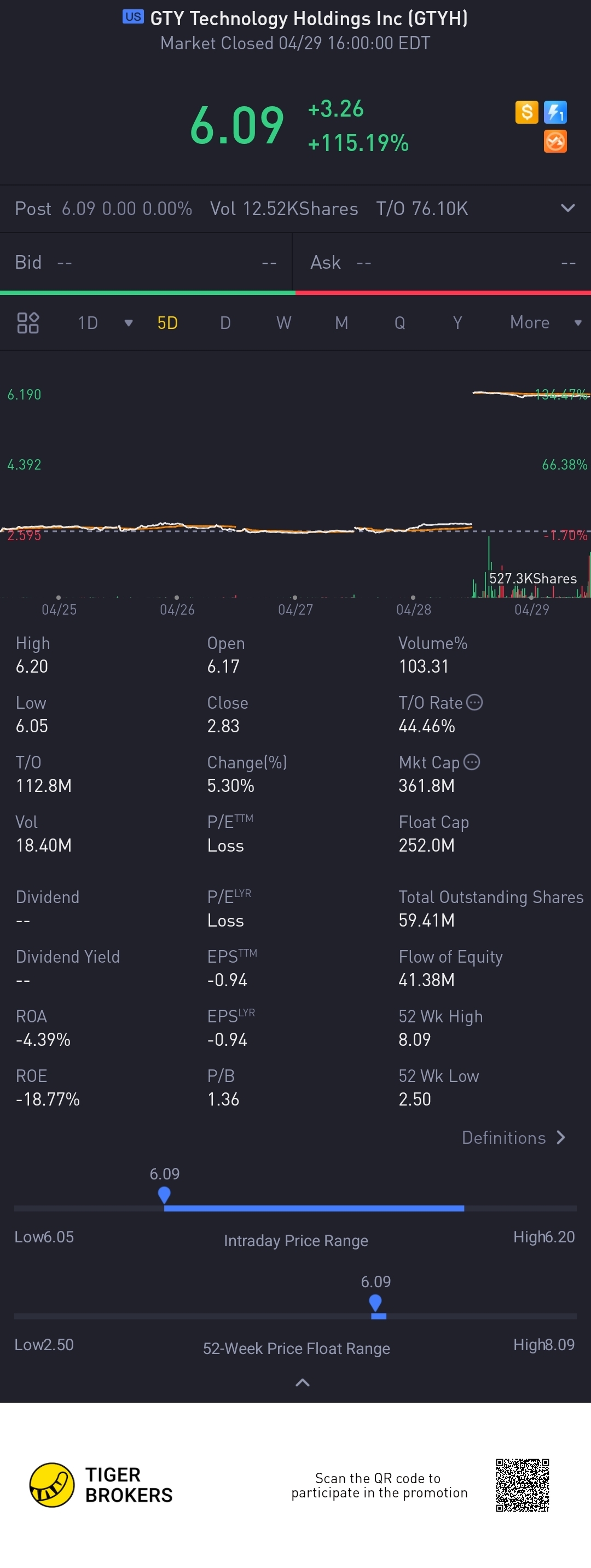The width and height of the screenshot is (591, 1568).
Task: Tap the ROA value -4.39%
Action: pos(43,1040)
